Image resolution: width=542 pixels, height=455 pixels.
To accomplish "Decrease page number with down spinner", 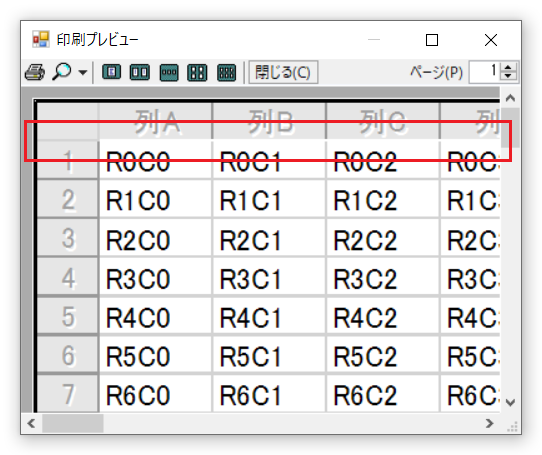I will pos(508,77).
